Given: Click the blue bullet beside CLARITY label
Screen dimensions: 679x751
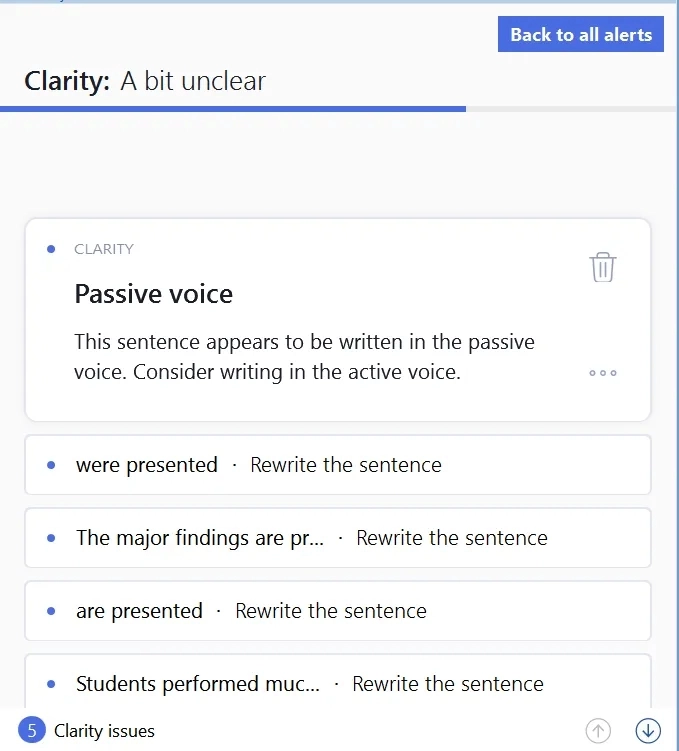Looking at the screenshot, I should [x=51, y=249].
